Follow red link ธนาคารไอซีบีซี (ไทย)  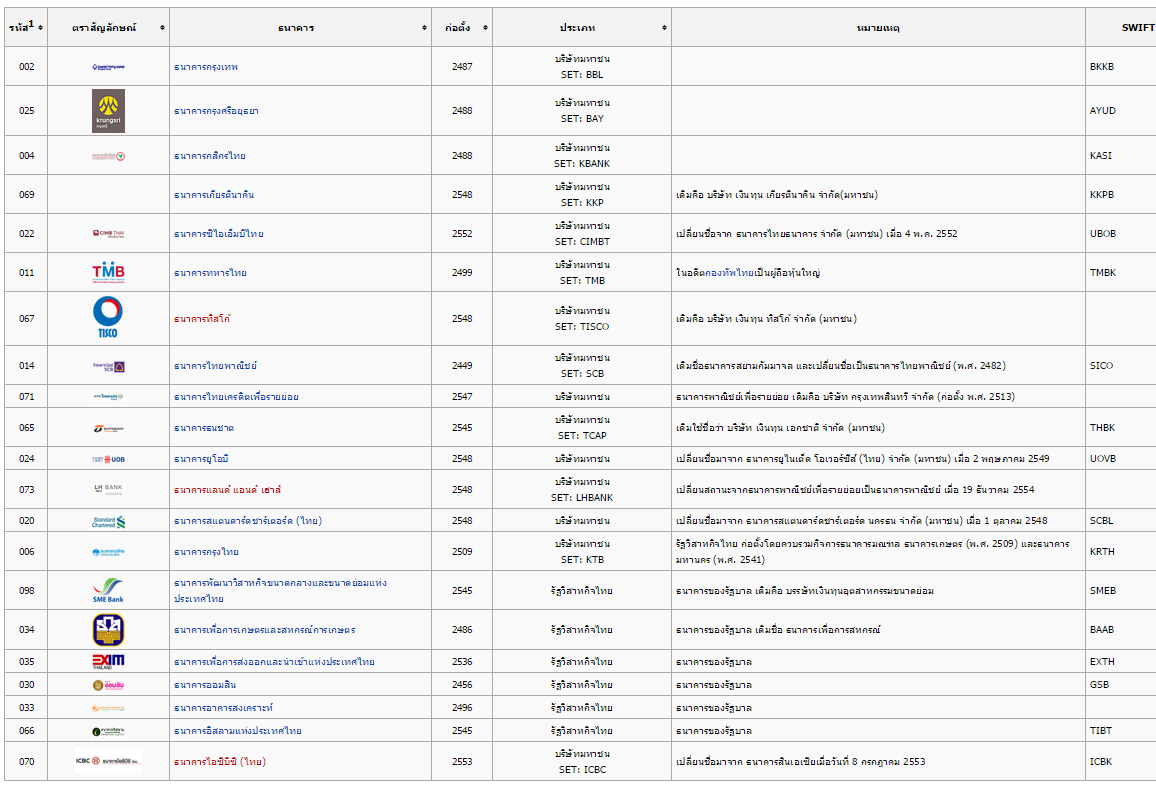(220, 762)
